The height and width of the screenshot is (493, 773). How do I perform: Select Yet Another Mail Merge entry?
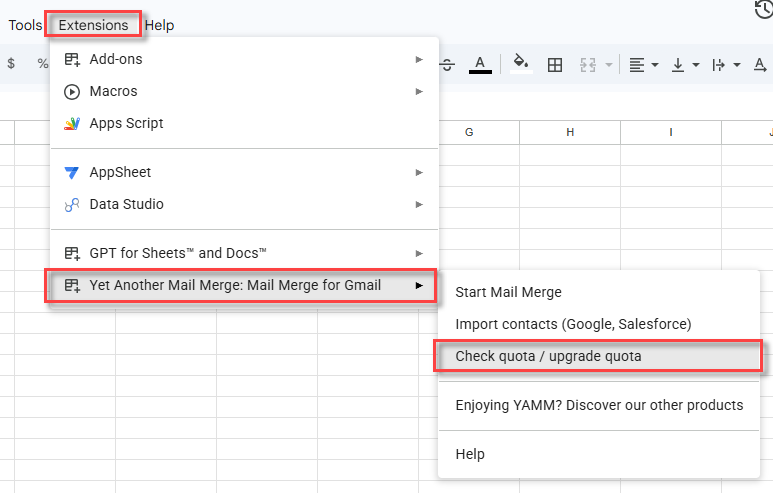tap(245, 285)
